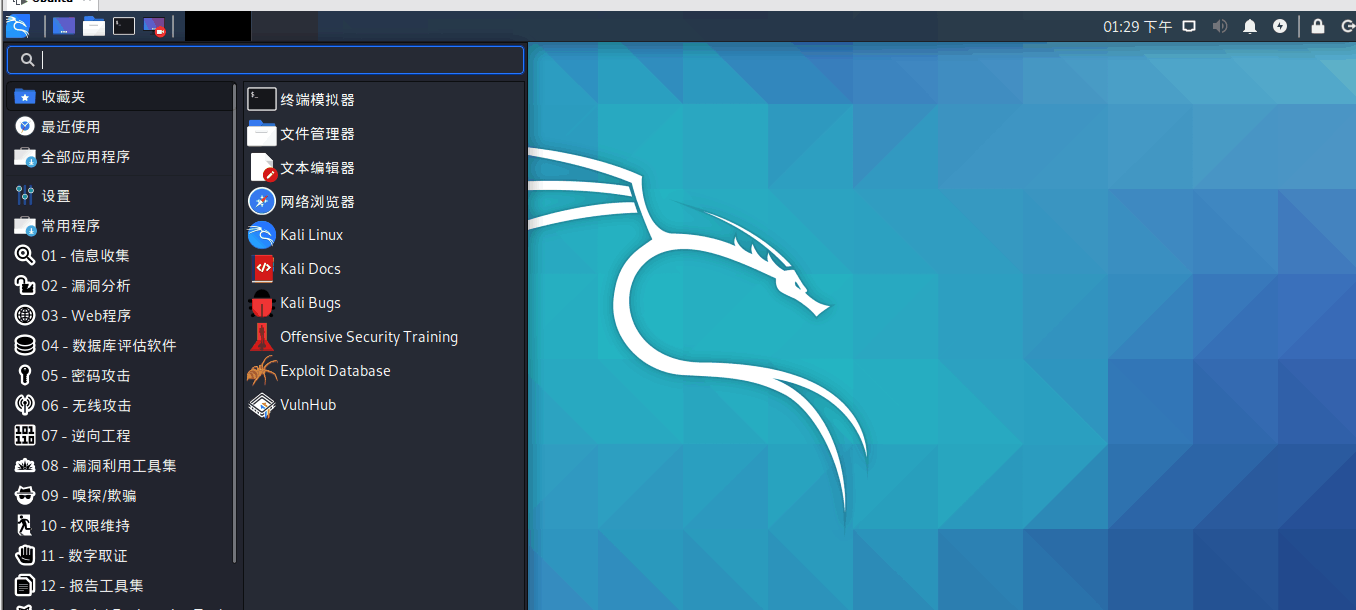Open the 常用程序 category

120,226
